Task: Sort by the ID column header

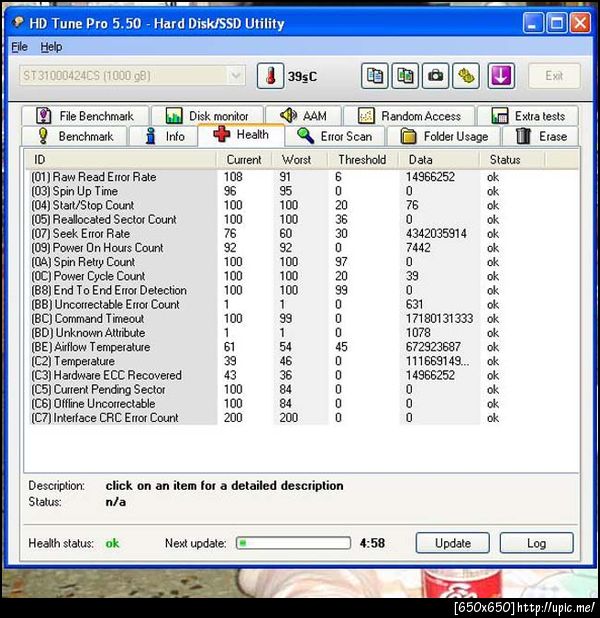Action: click(121, 160)
